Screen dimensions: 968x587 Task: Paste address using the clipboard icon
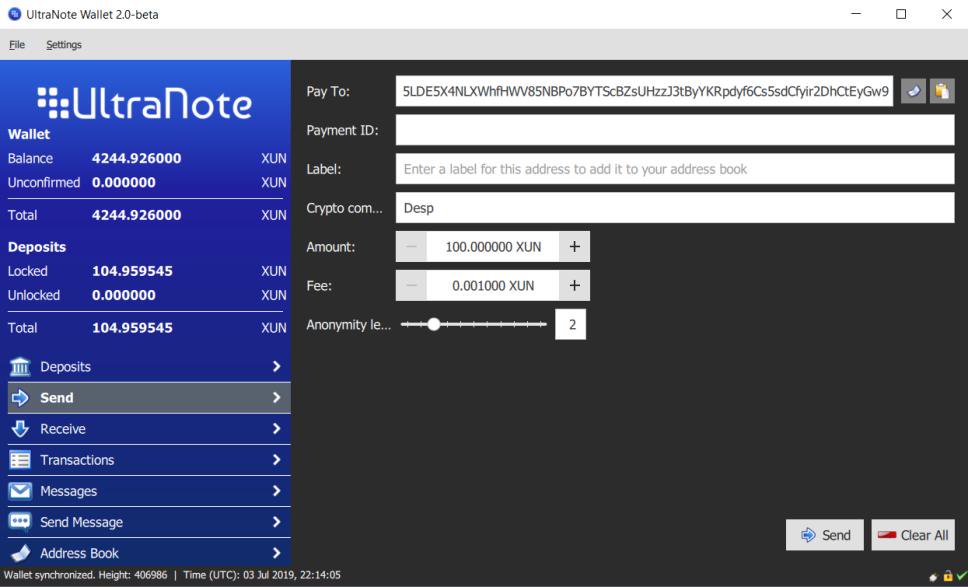pyautogui.click(x=941, y=91)
